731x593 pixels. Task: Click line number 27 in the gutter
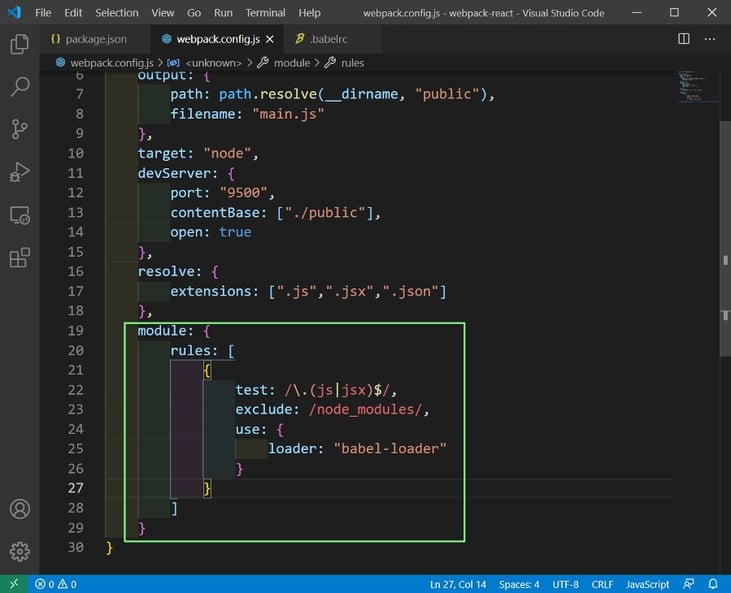[76, 488]
